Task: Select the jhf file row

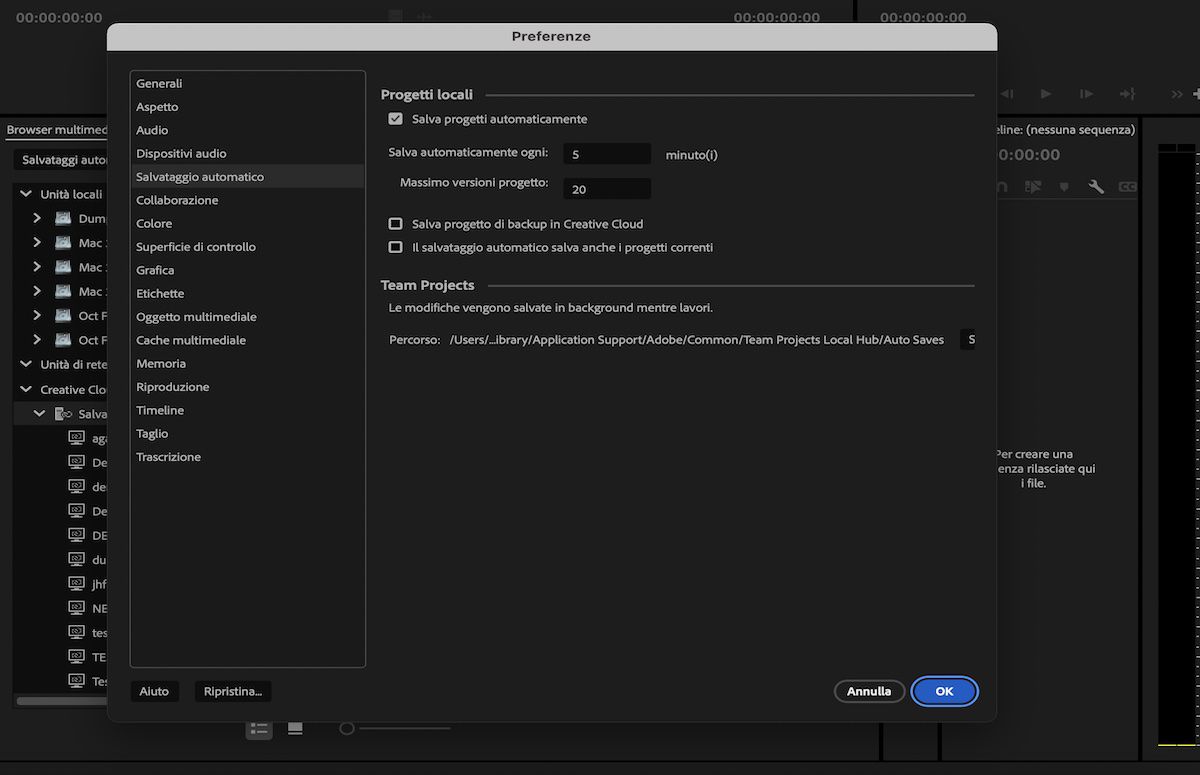Action: (60, 583)
